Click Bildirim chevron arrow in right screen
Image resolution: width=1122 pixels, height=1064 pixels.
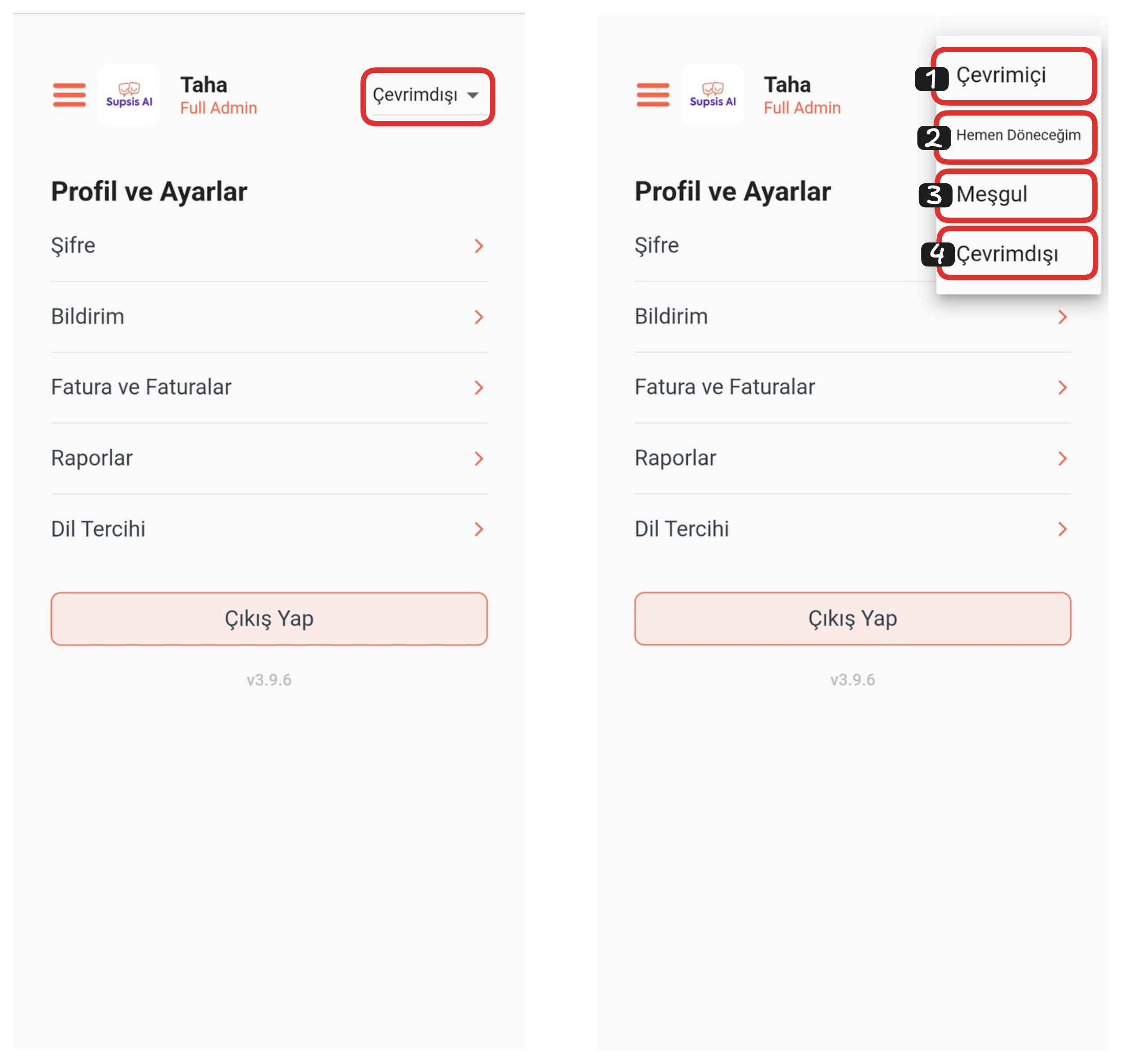pos(1062,316)
